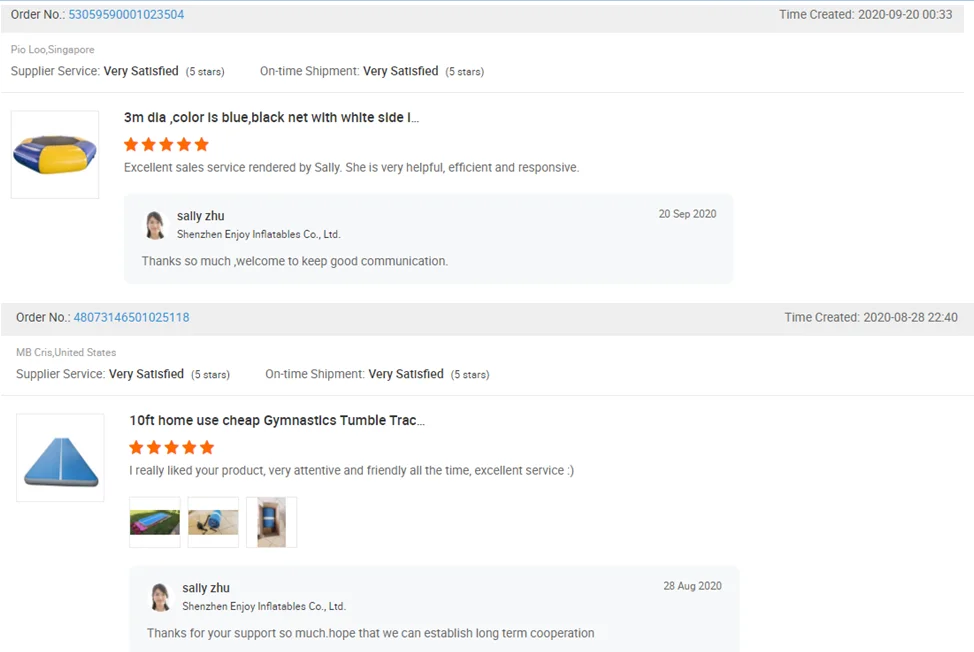View the second review photo thumbnail
Viewport: 974px width, 652px height.
click(213, 522)
